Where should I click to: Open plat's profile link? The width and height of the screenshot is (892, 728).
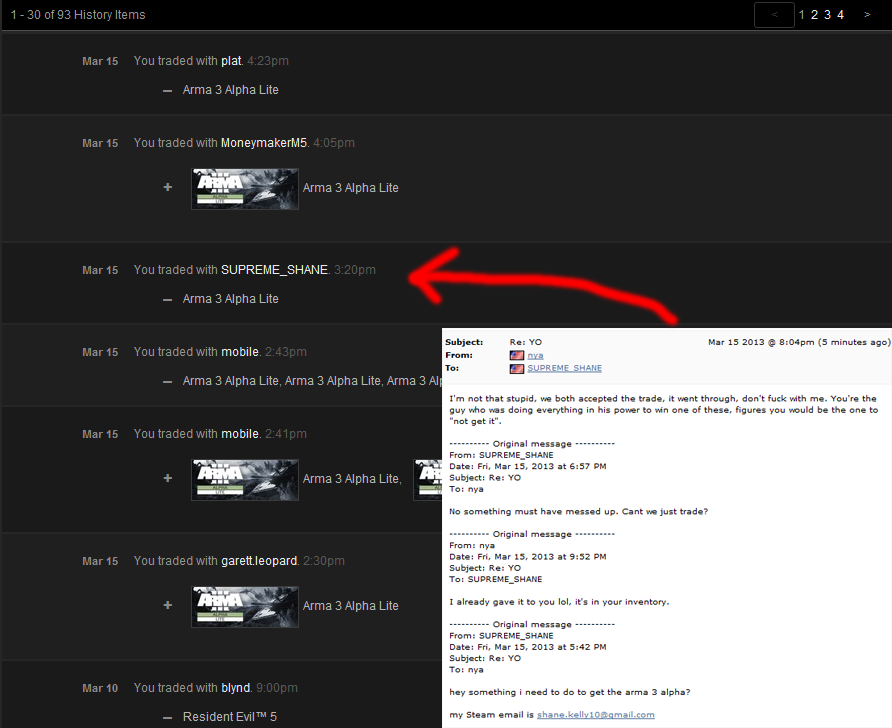230,61
